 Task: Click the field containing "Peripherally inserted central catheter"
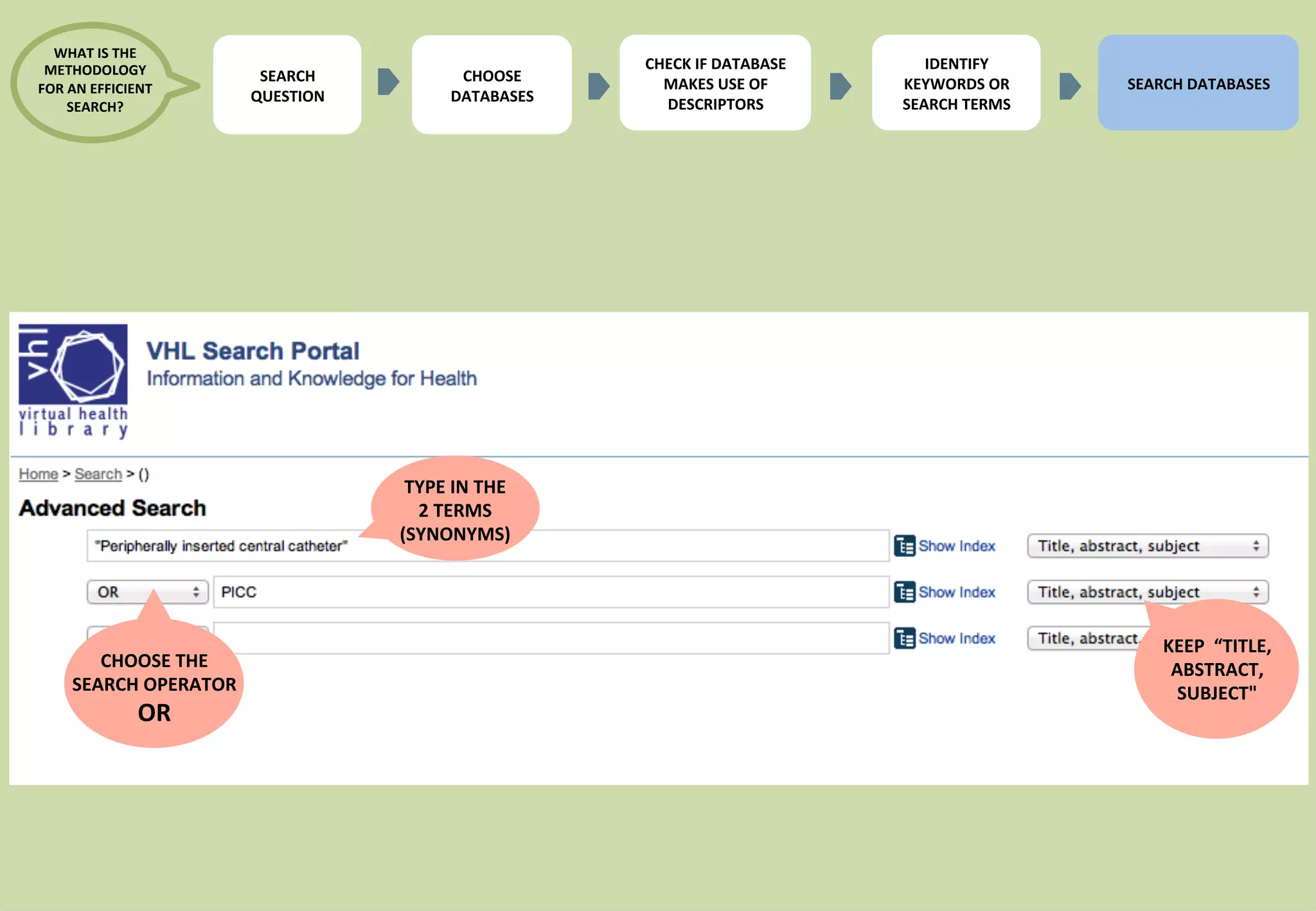488,546
